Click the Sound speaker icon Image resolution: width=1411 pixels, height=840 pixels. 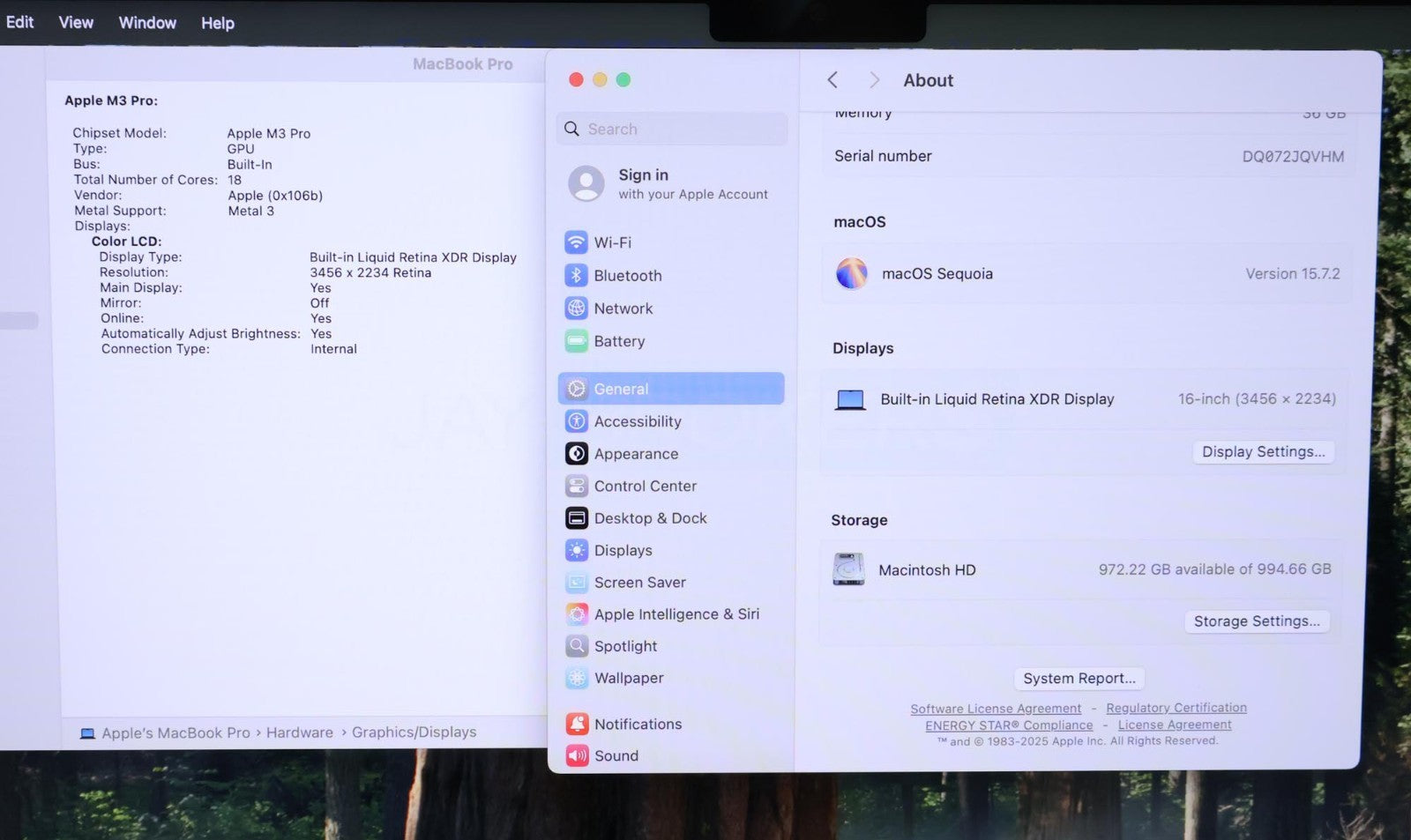tap(577, 755)
